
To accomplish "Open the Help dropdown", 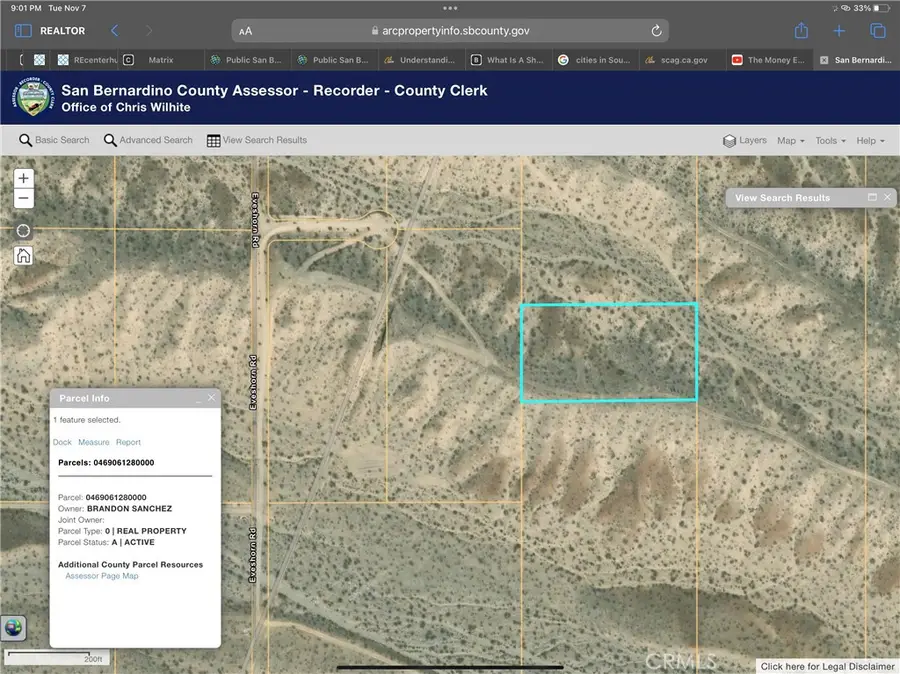I will coord(869,140).
